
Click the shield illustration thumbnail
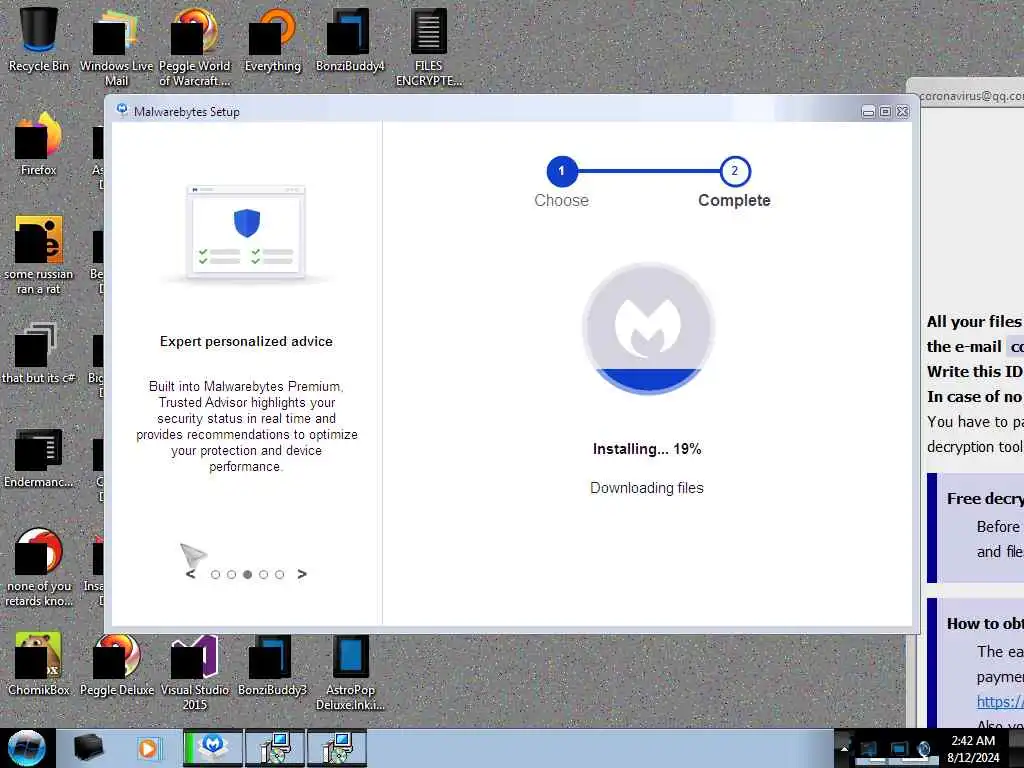tap(246, 232)
